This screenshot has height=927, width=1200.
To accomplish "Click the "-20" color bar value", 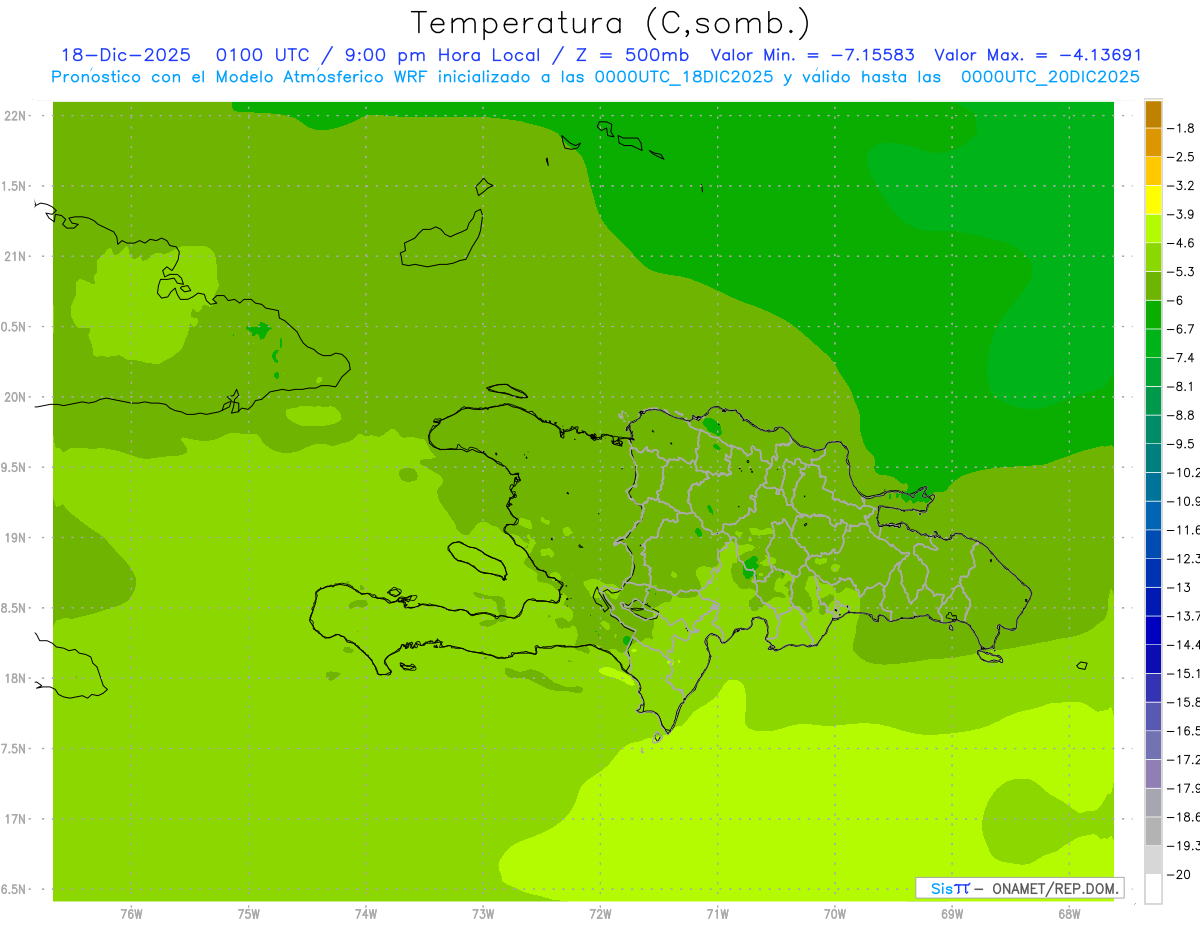I will (1180, 875).
